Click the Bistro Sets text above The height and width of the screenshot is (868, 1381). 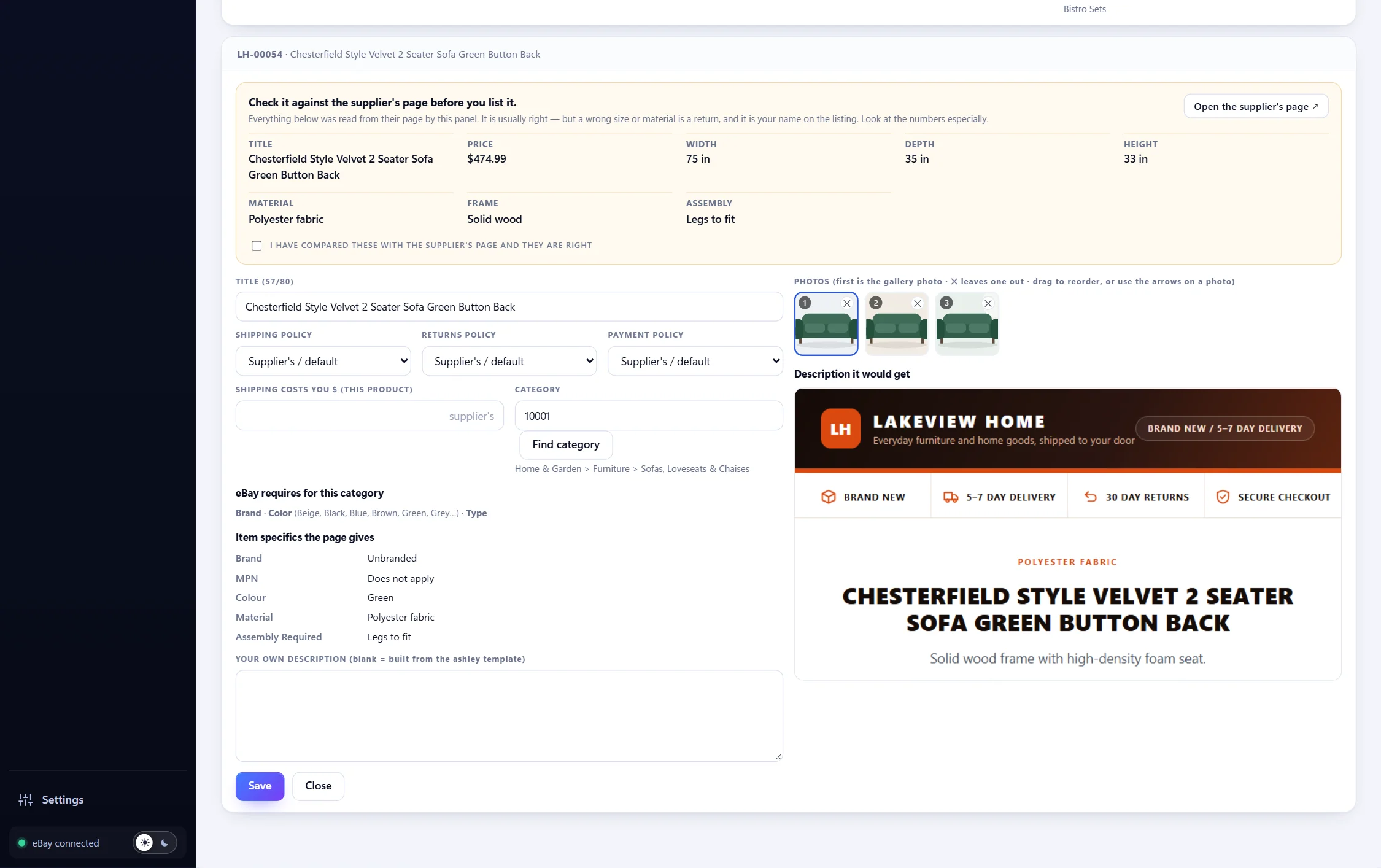tap(1085, 9)
